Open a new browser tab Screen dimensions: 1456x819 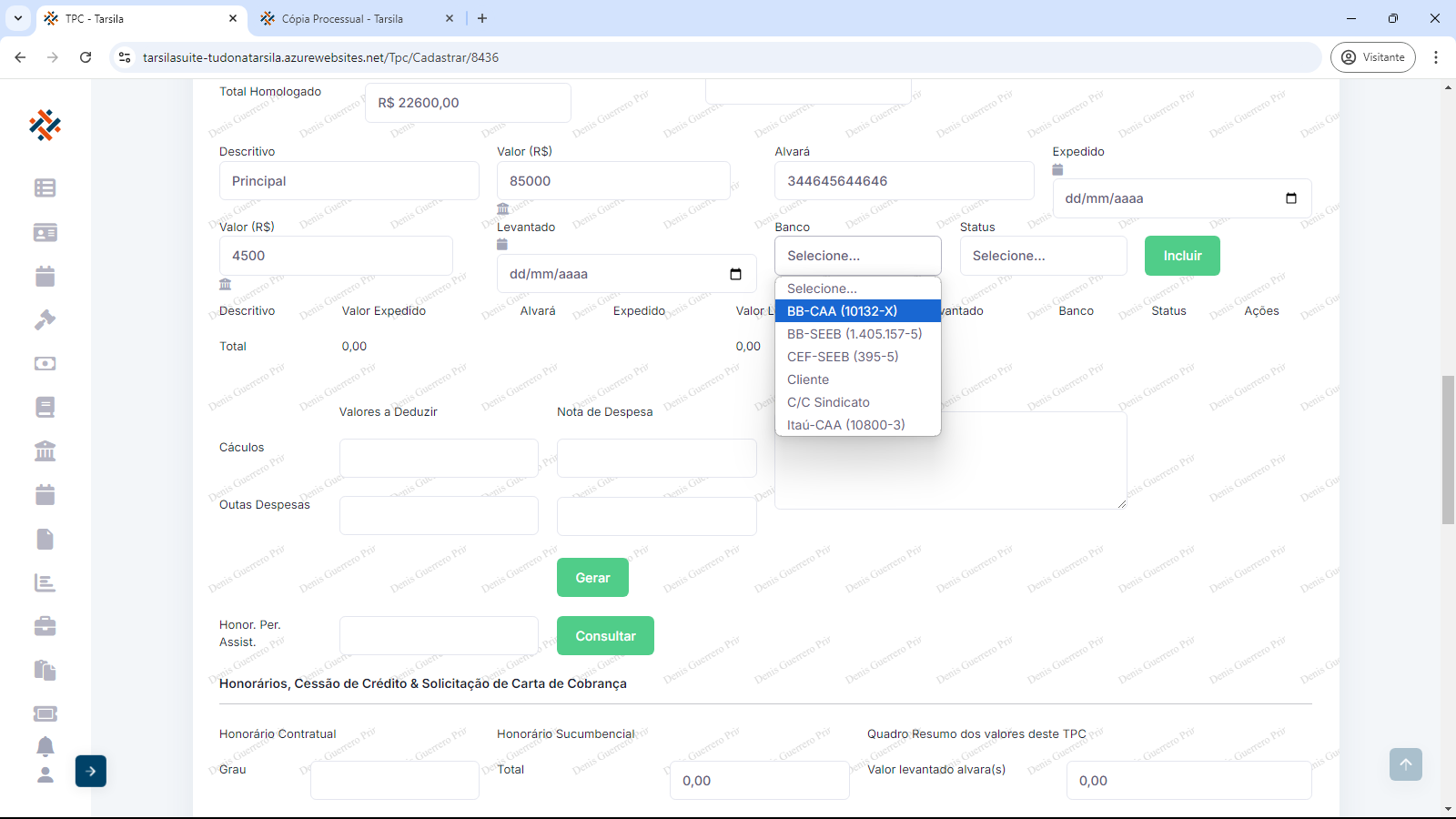(x=482, y=18)
